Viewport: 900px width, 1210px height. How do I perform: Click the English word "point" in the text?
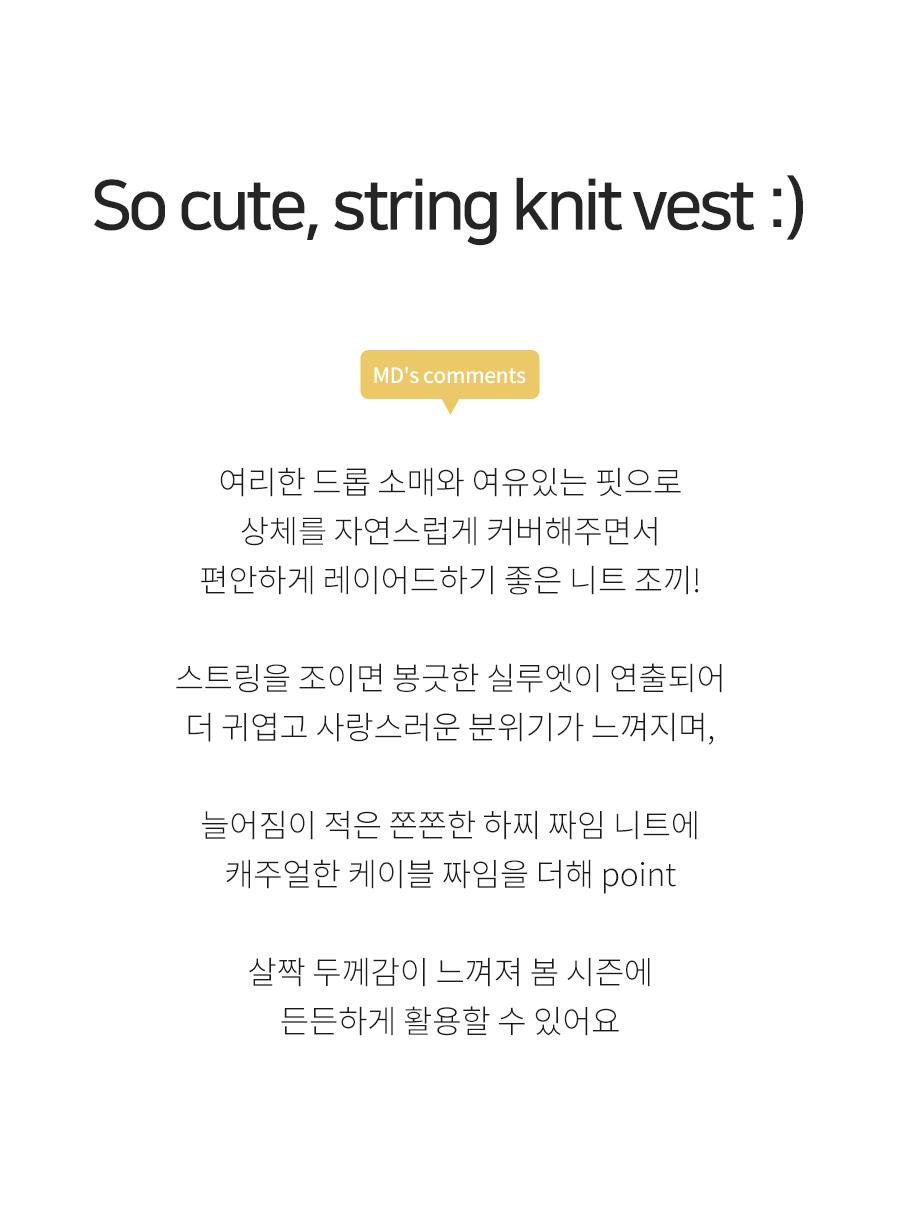pos(639,876)
